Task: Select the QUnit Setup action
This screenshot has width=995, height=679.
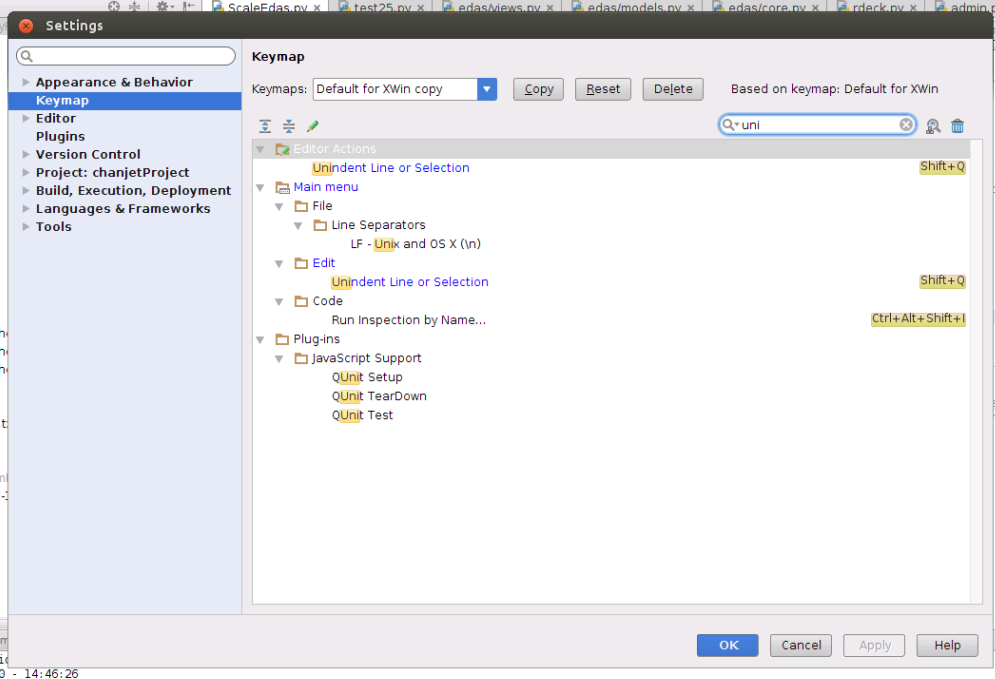Action: 367,378
